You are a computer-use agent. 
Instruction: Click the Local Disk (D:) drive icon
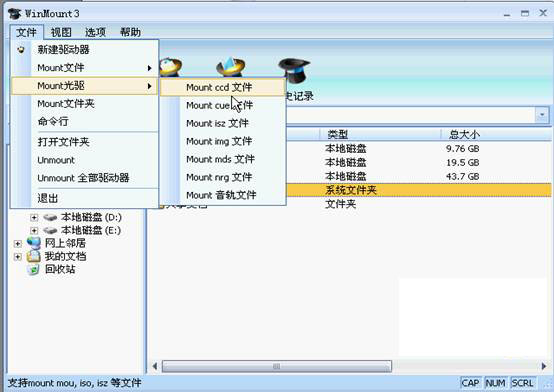click(x=50, y=217)
